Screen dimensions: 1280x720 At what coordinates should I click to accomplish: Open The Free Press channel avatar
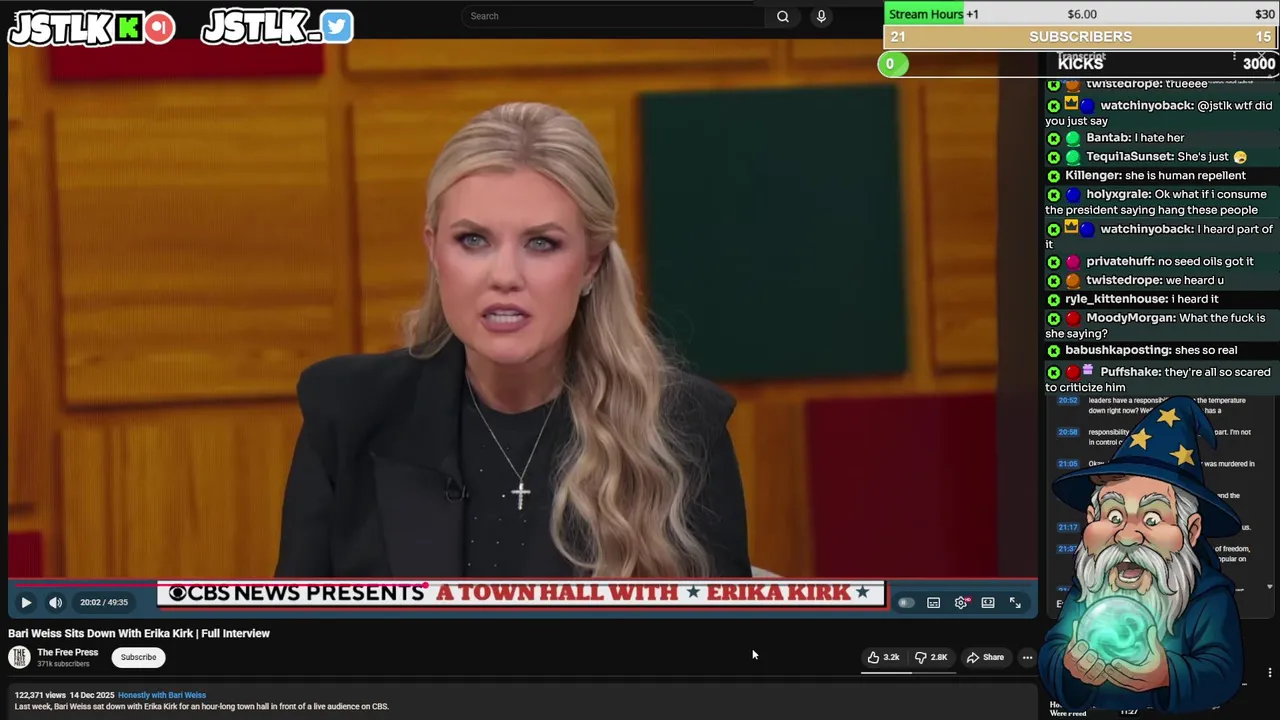tap(19, 657)
